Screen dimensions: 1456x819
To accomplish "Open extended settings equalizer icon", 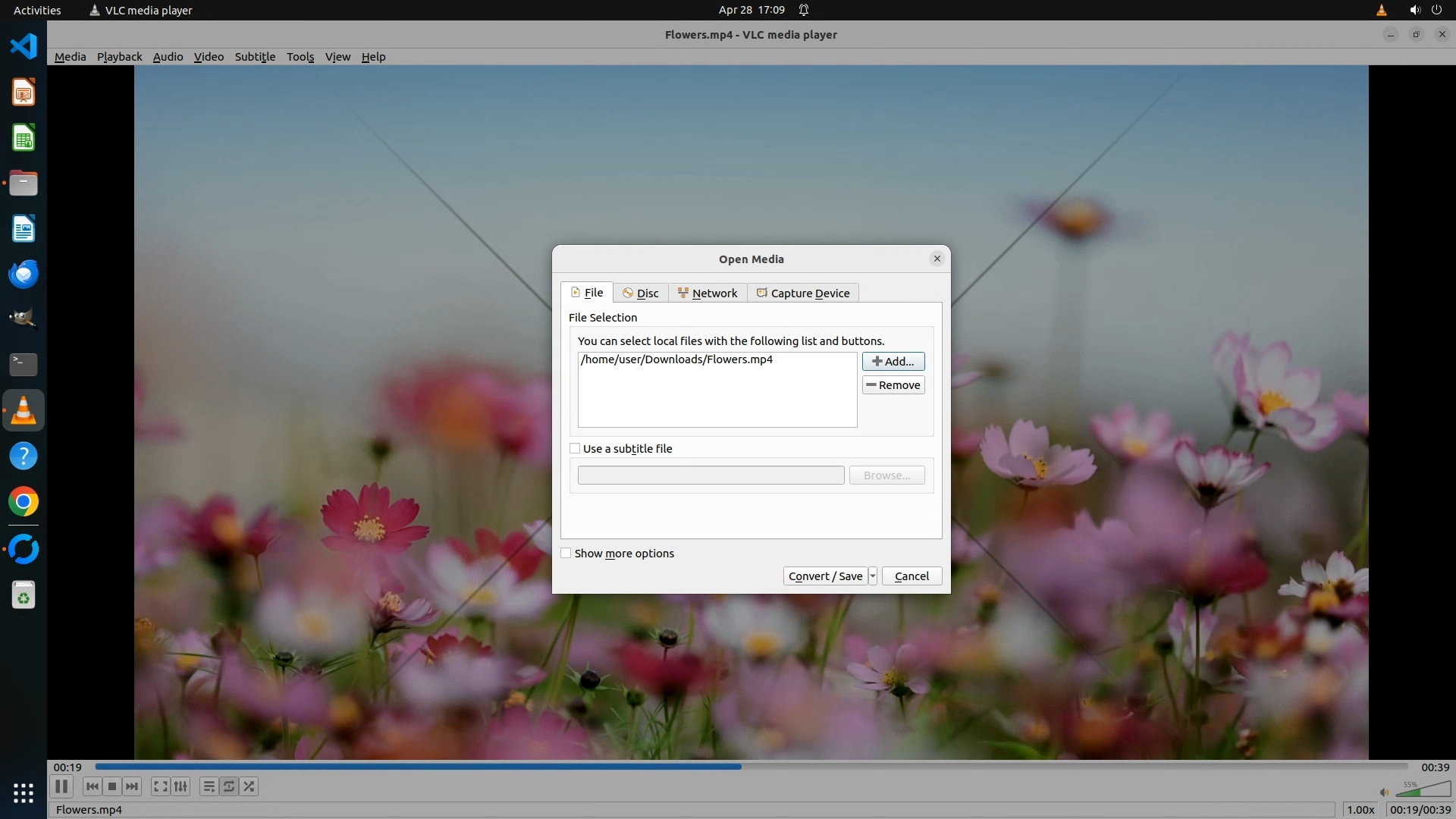I will [180, 786].
